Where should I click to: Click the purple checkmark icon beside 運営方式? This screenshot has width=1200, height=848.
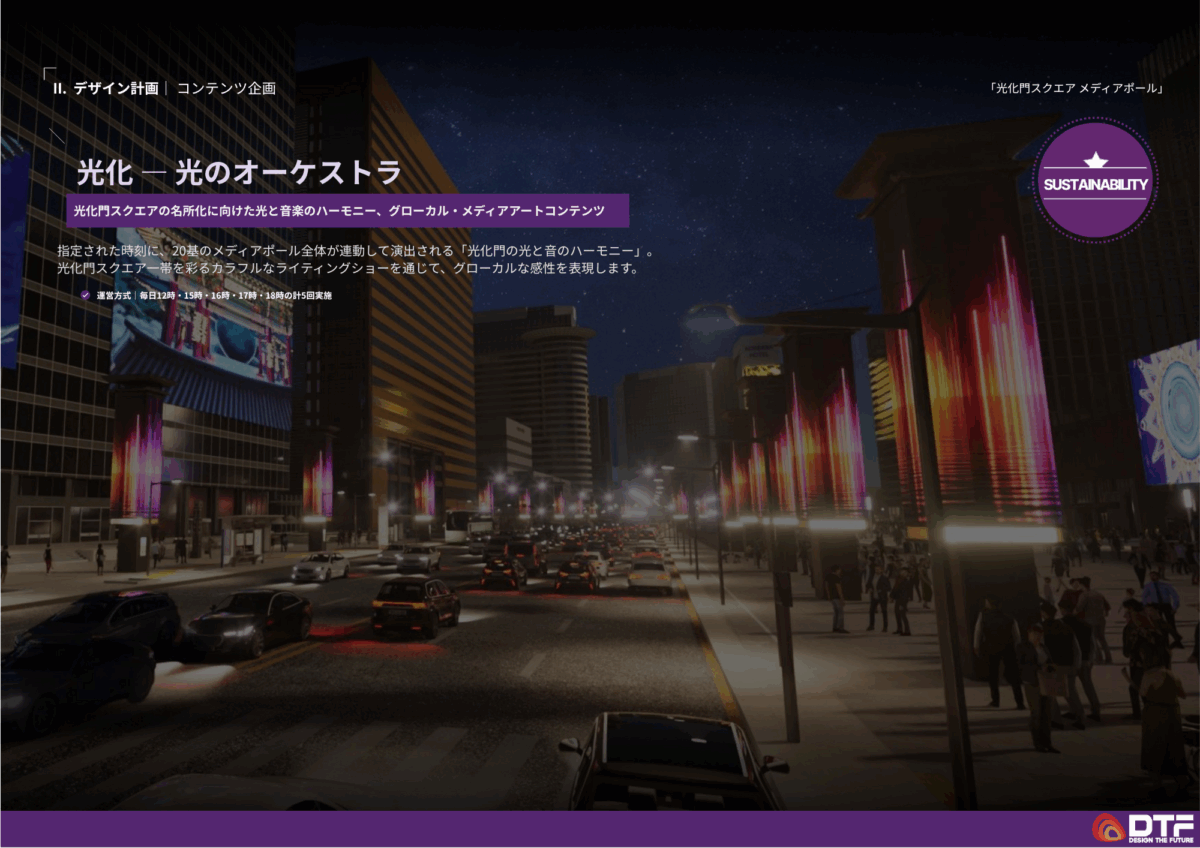(x=86, y=296)
